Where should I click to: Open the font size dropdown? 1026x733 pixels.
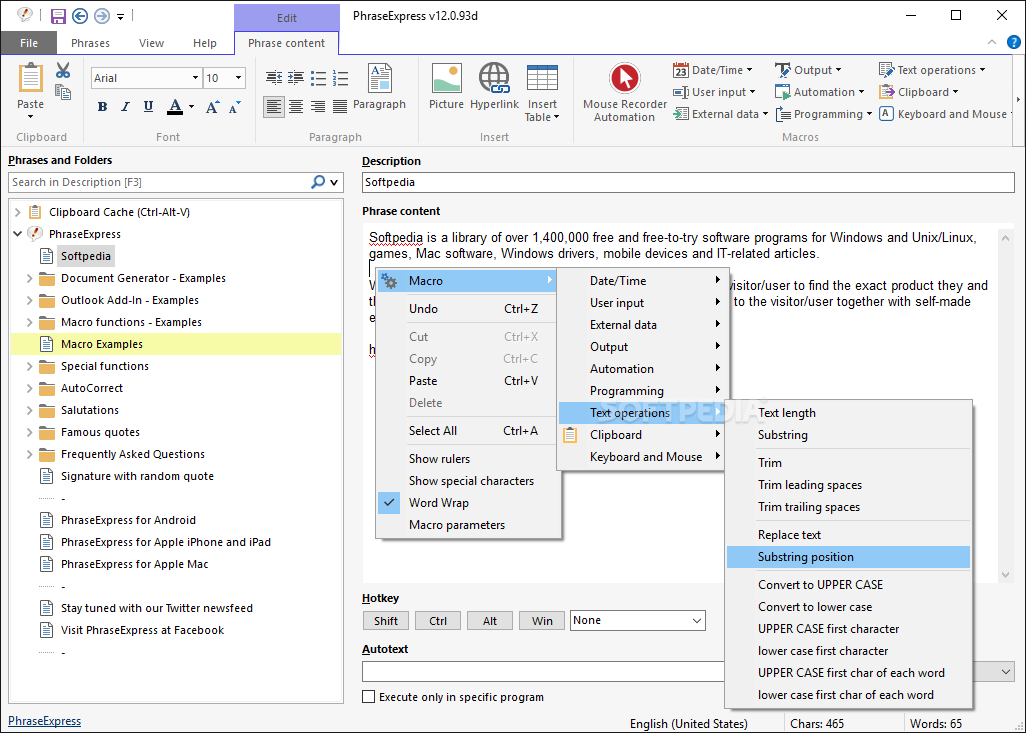[238, 78]
